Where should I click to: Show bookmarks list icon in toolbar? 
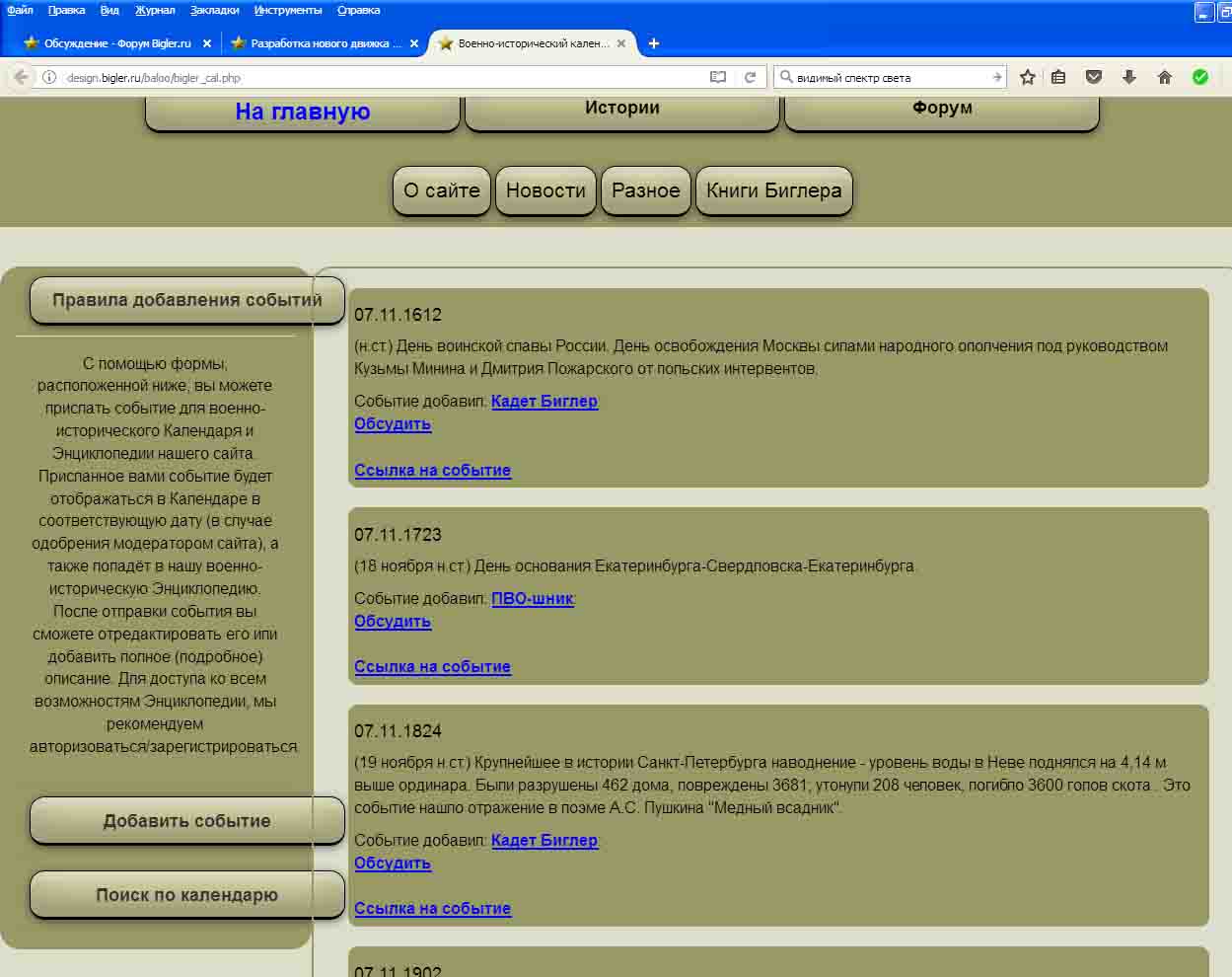(1058, 77)
